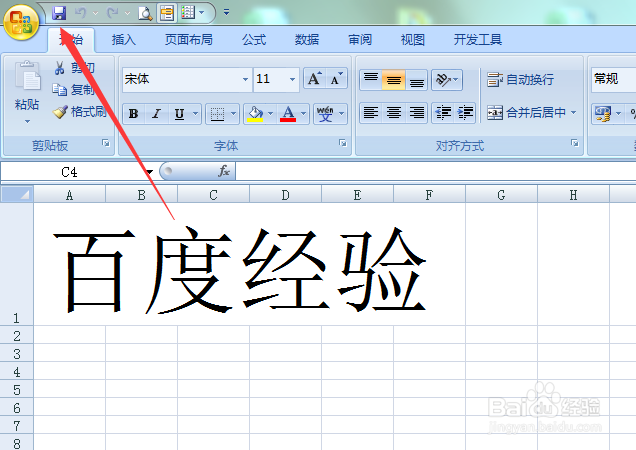636x450 pixels.
Task: Align the text to the right
Action: [x=416, y=112]
